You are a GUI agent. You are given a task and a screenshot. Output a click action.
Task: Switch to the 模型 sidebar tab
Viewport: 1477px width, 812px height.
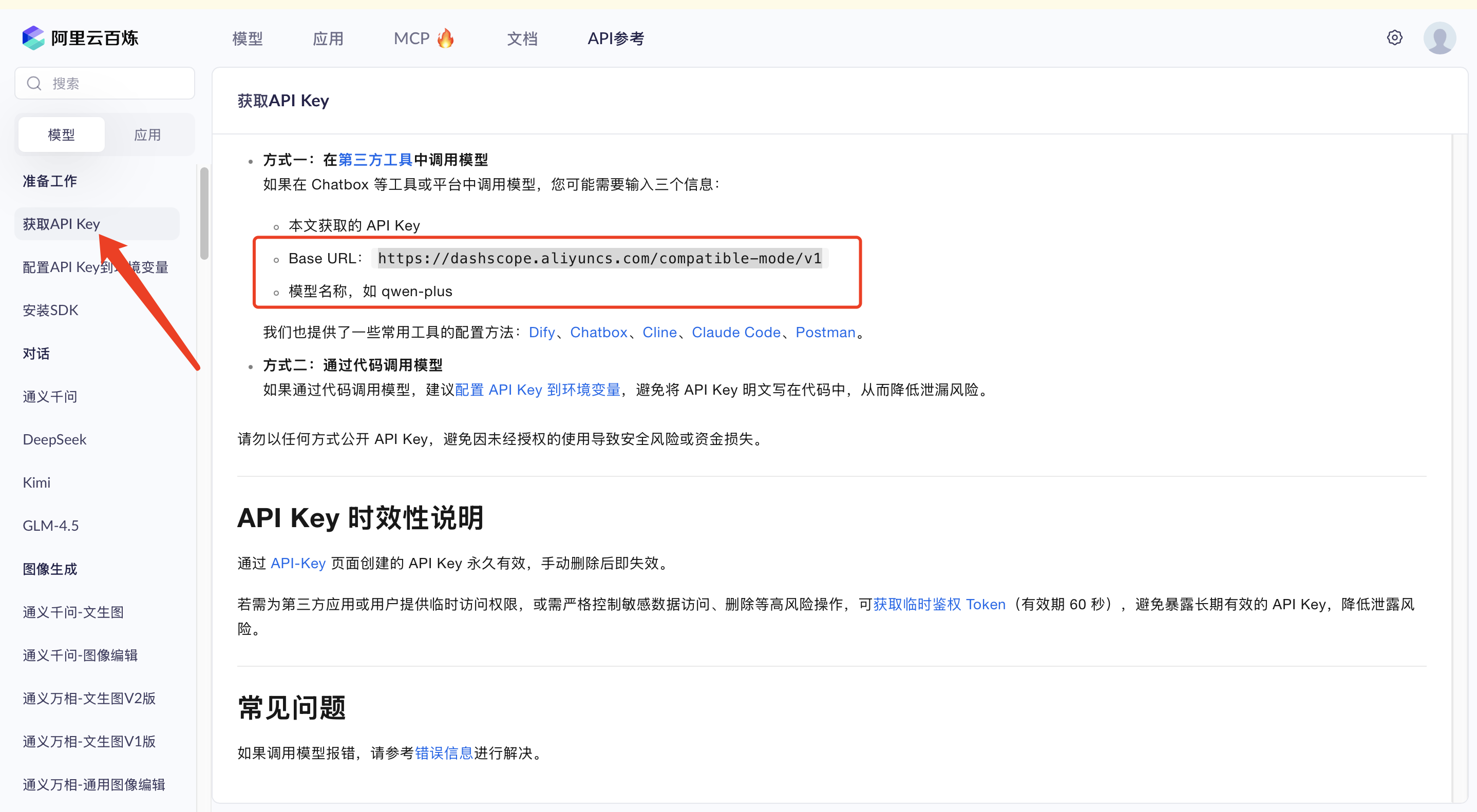pyautogui.click(x=61, y=134)
